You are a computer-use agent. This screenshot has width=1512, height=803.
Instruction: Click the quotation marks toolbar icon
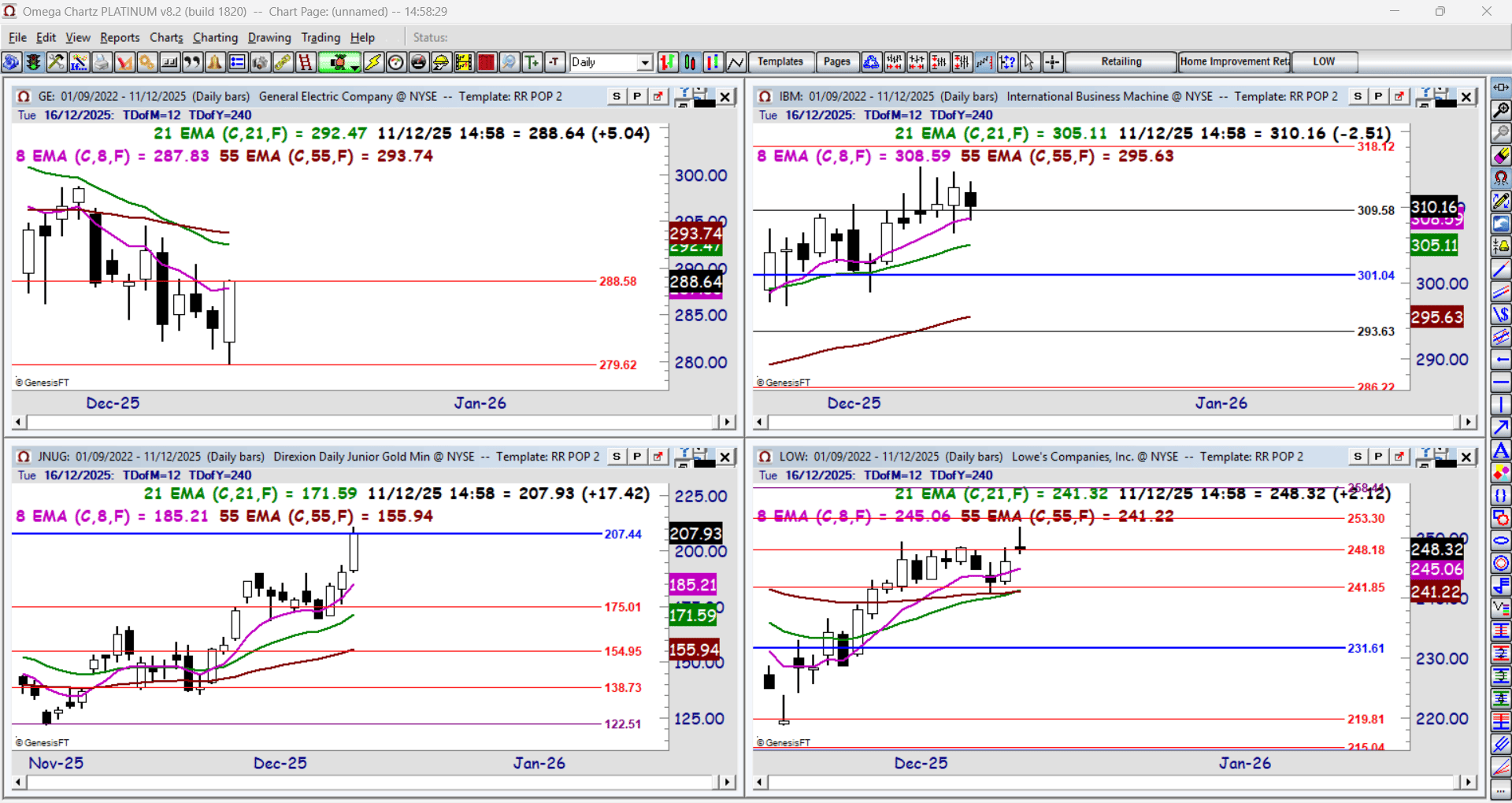(192, 62)
